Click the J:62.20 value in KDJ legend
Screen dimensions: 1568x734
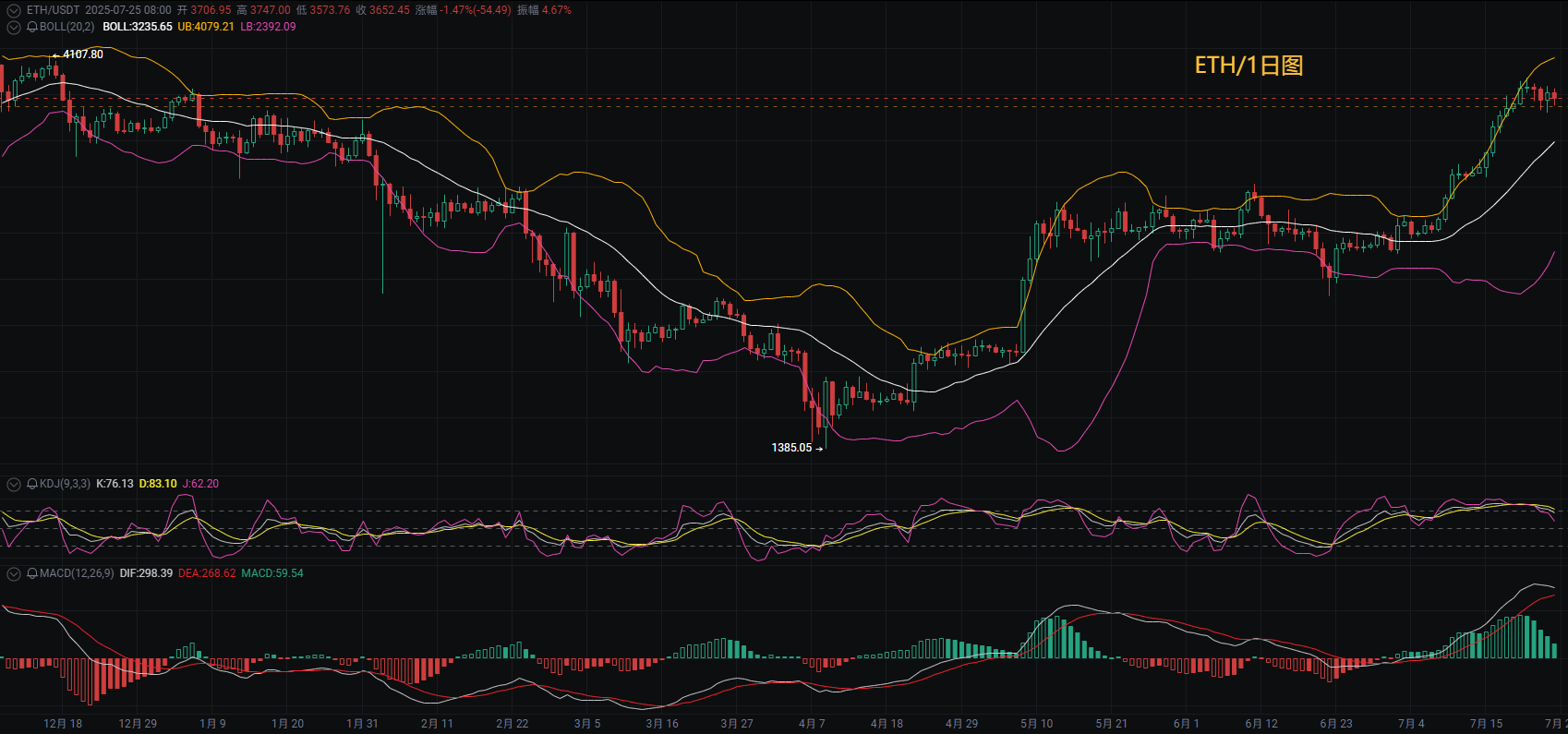tap(200, 484)
